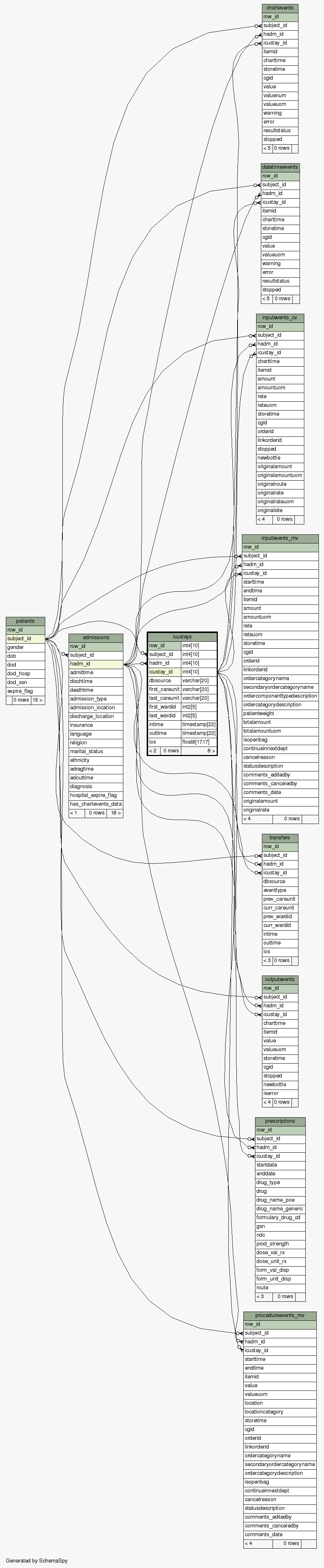Click the admittime column in admissions
Screen dimensions: 324x1568
point(96,673)
